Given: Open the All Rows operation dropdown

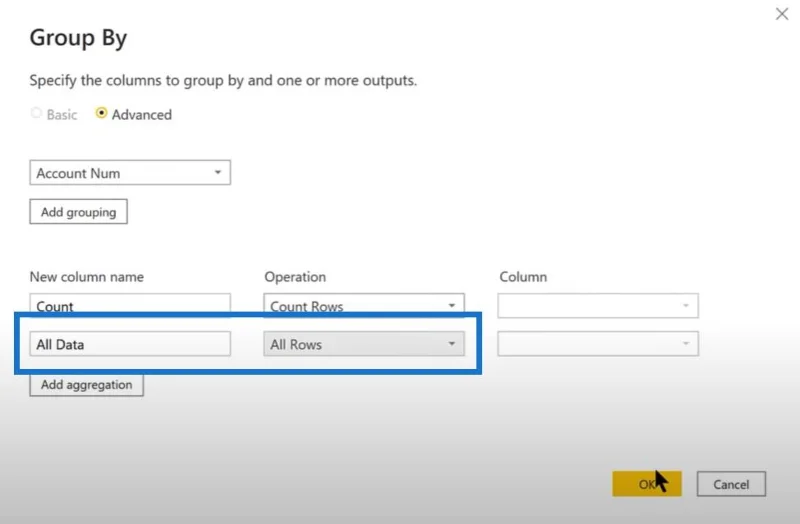Looking at the screenshot, I should [364, 344].
